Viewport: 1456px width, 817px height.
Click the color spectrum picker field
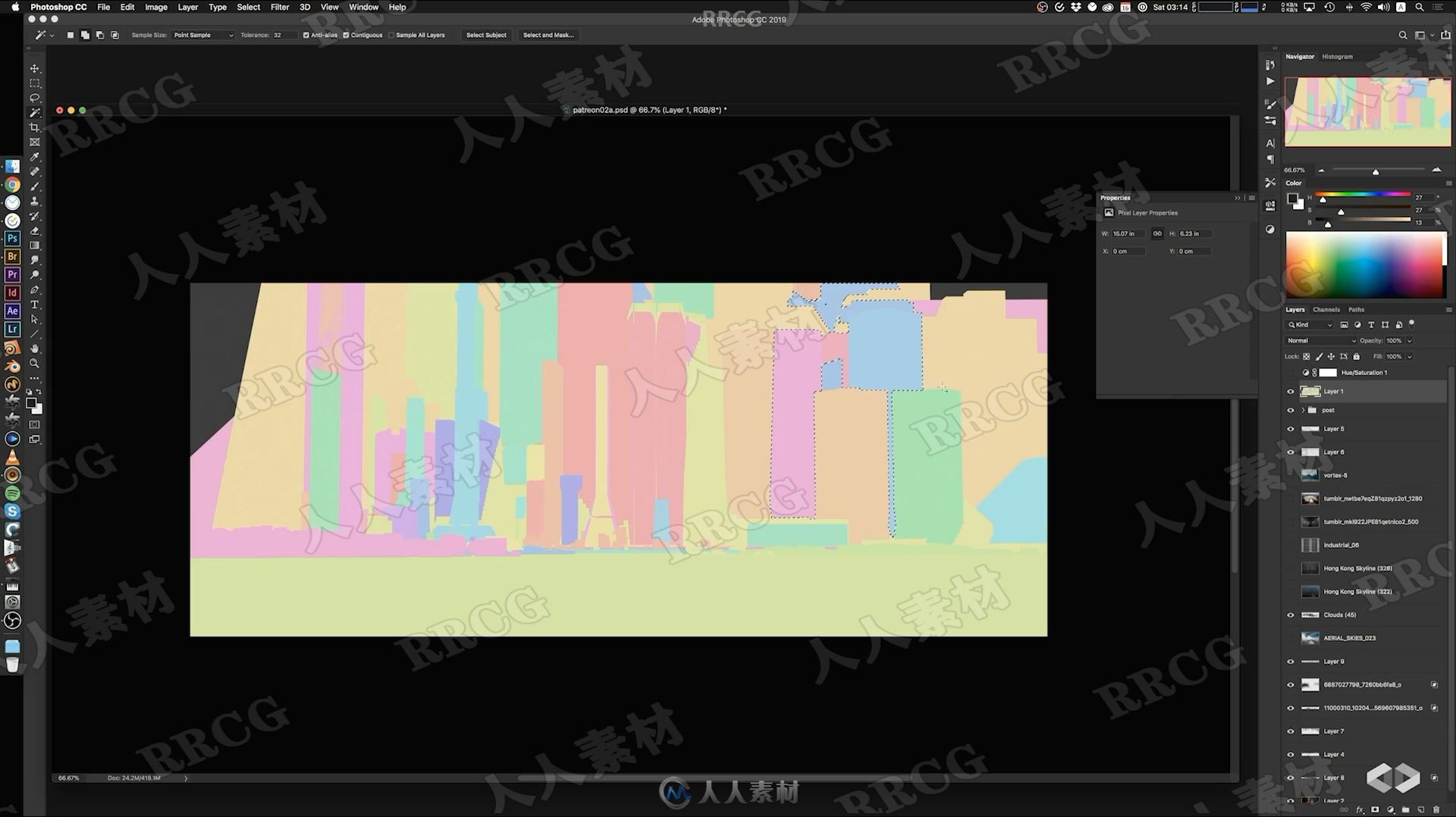1365,265
